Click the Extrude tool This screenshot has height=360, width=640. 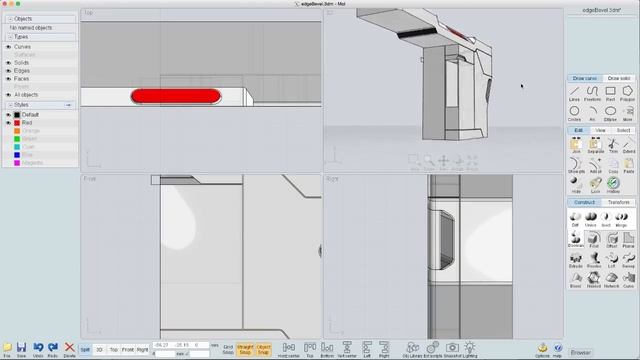pos(576,260)
